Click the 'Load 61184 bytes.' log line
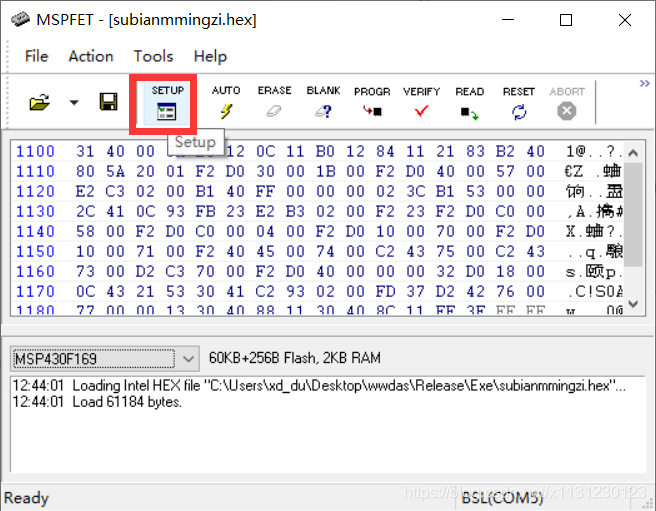Screen dimensions: 656x511 tap(97, 402)
